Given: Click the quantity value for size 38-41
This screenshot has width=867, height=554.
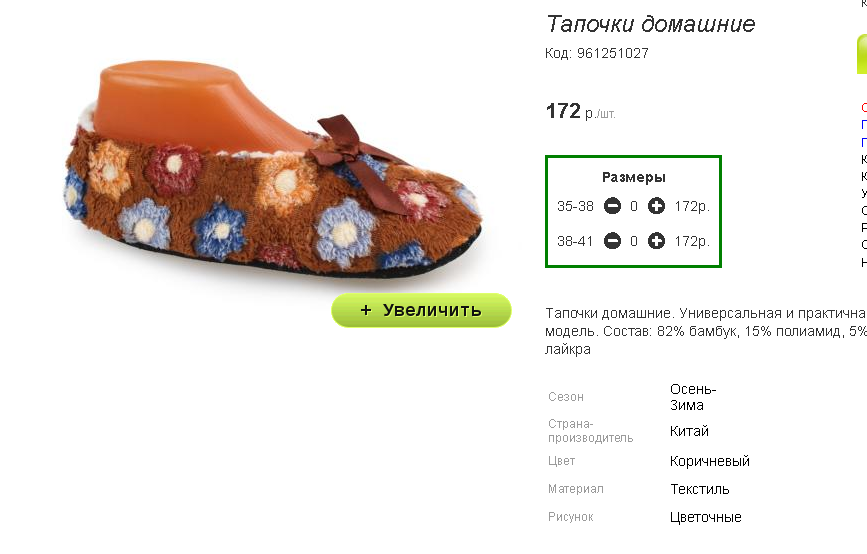Looking at the screenshot, I should pyautogui.click(x=634, y=241).
